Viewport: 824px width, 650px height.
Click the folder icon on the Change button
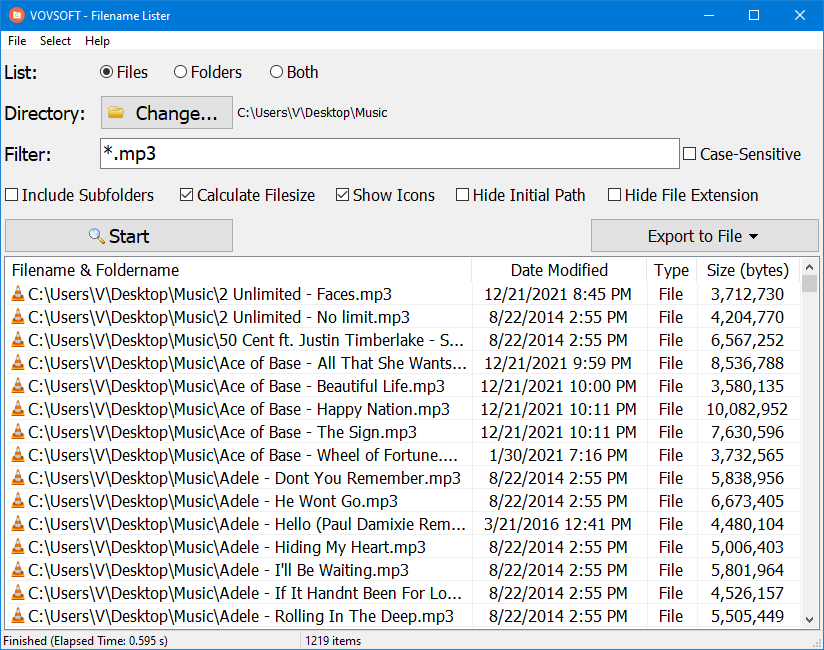coord(116,113)
